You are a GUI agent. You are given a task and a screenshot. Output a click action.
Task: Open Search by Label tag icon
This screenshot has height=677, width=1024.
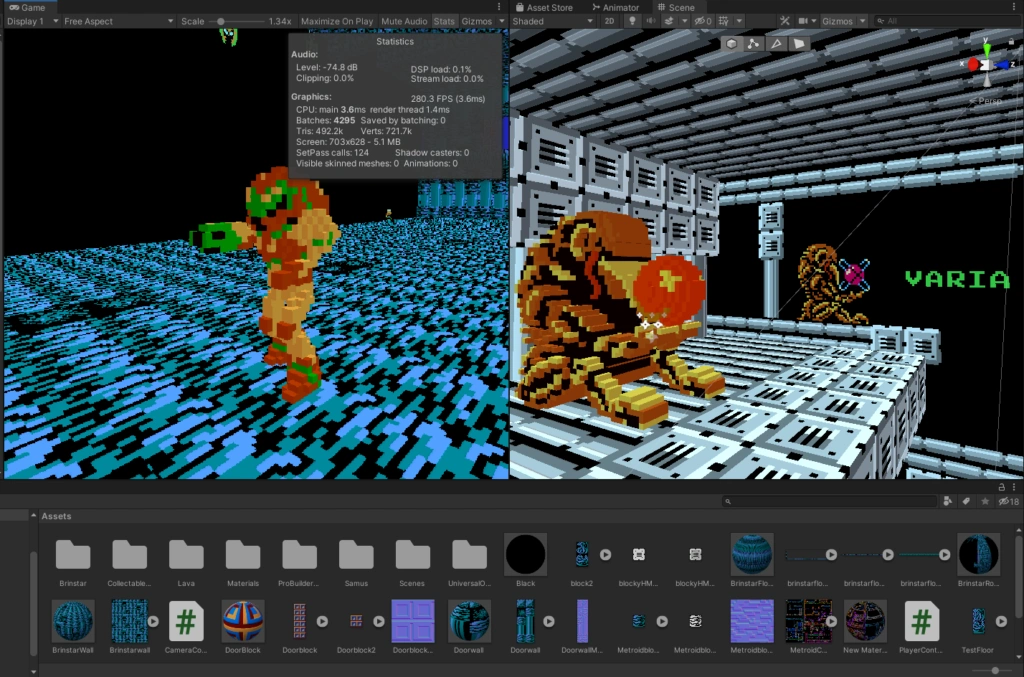[x=966, y=501]
